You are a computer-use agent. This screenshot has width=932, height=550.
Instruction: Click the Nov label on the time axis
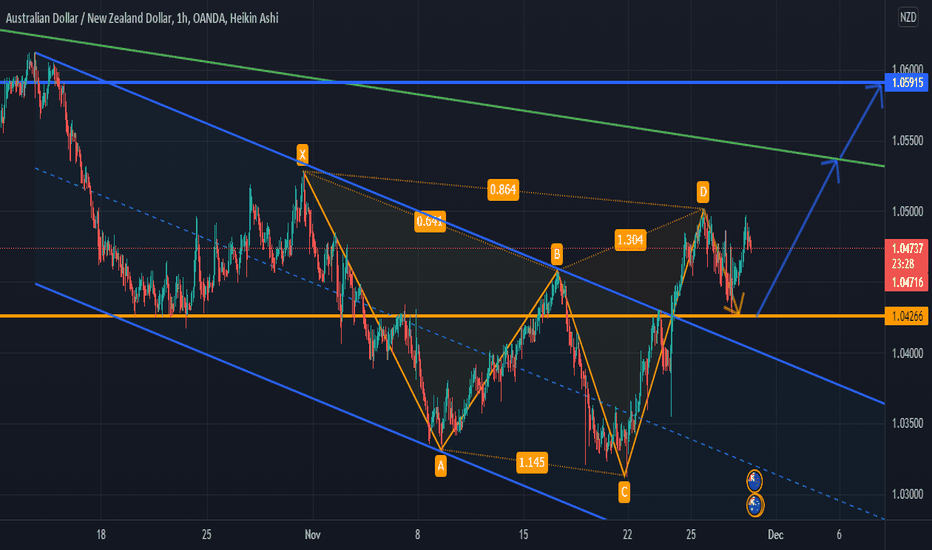pos(313,535)
